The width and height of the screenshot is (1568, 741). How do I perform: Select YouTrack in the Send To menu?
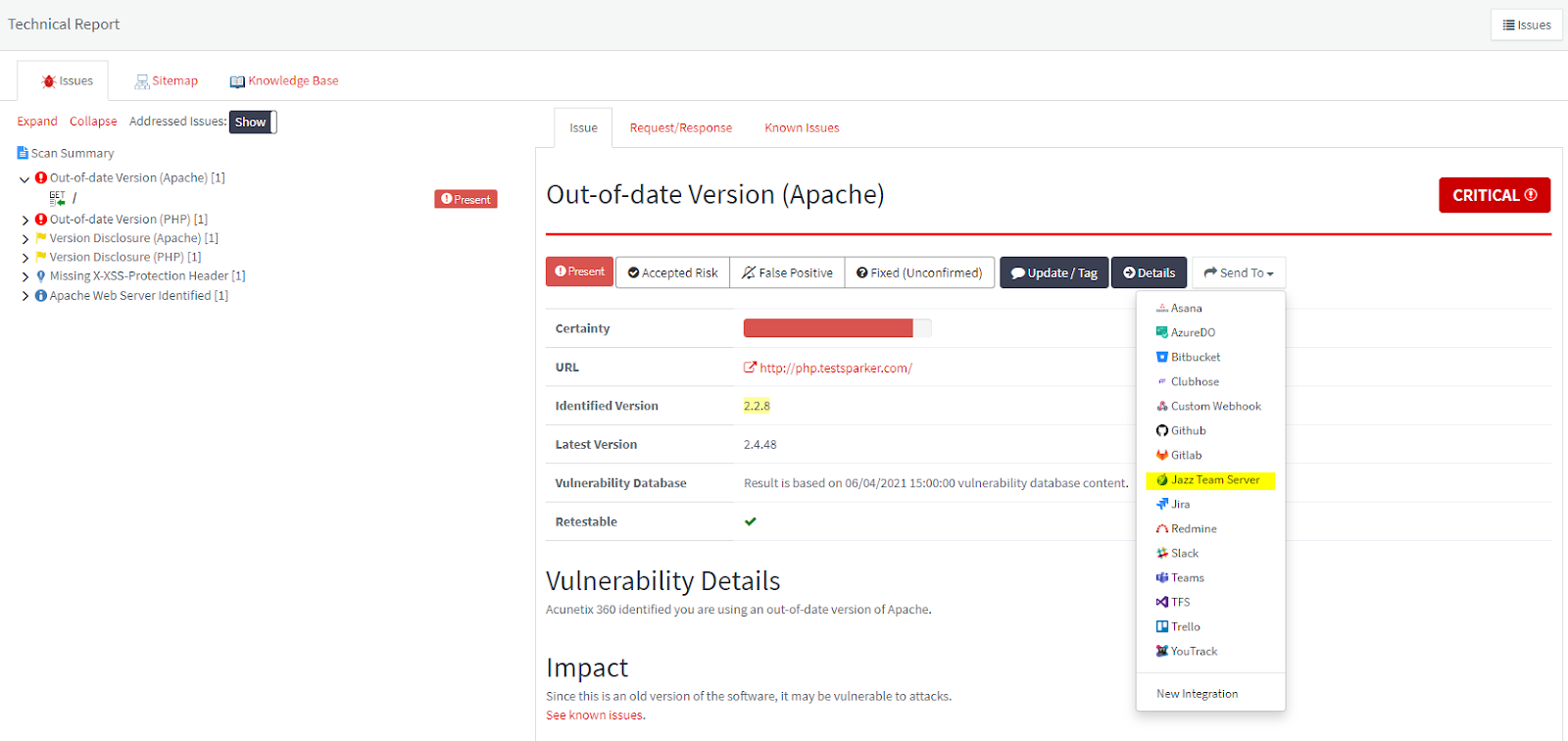tap(1194, 651)
